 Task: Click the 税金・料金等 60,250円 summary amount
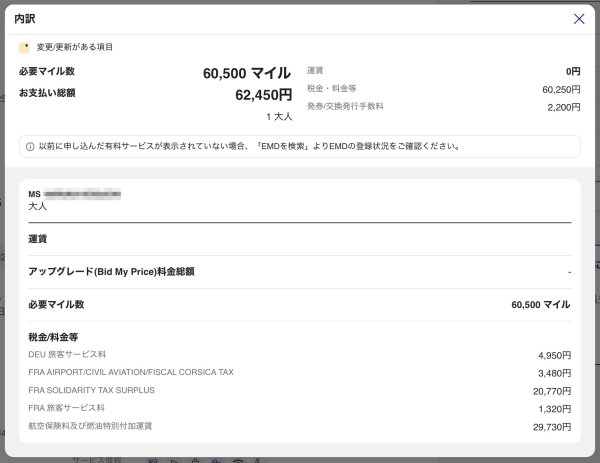pos(555,89)
